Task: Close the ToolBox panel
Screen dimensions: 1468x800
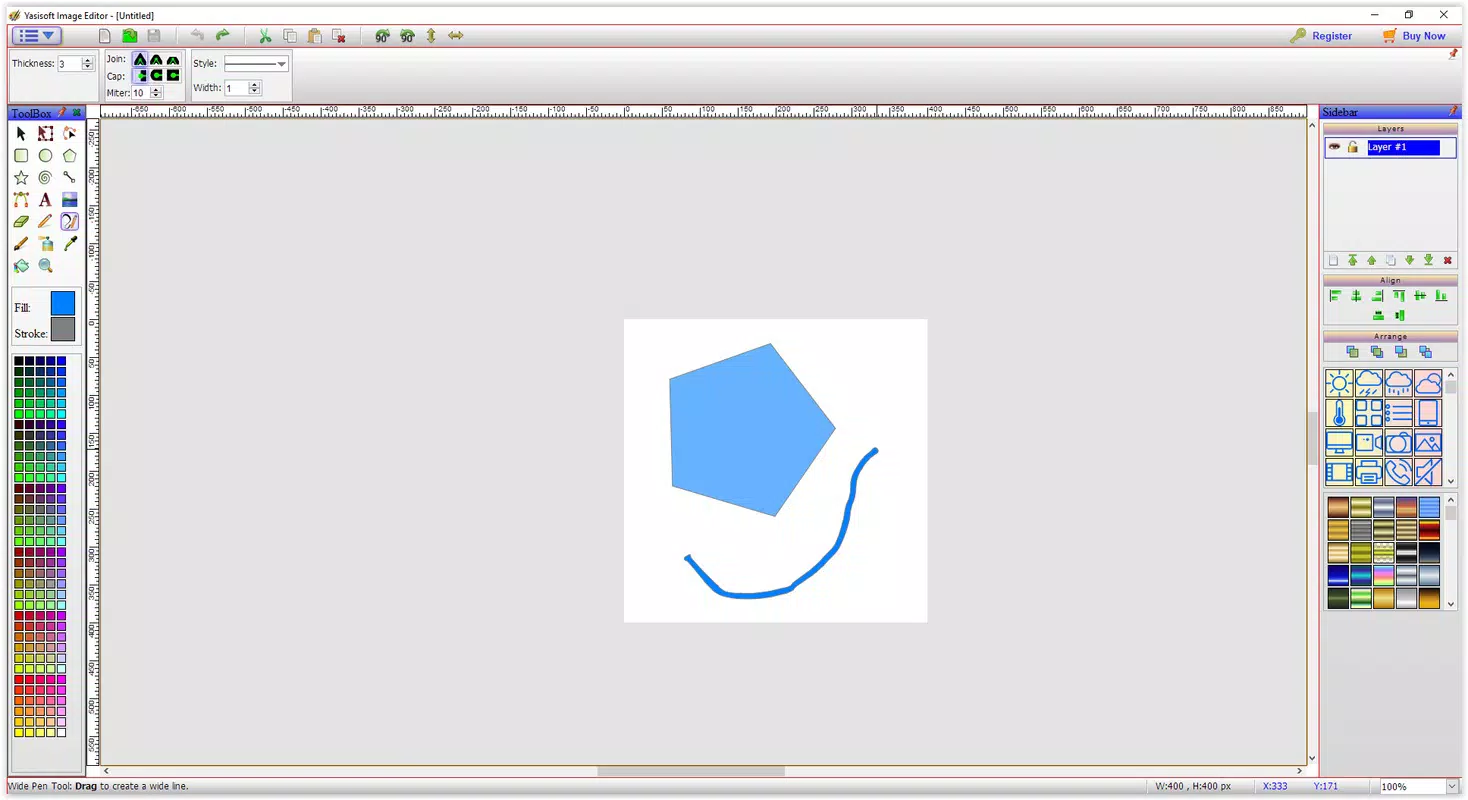Action: point(77,113)
